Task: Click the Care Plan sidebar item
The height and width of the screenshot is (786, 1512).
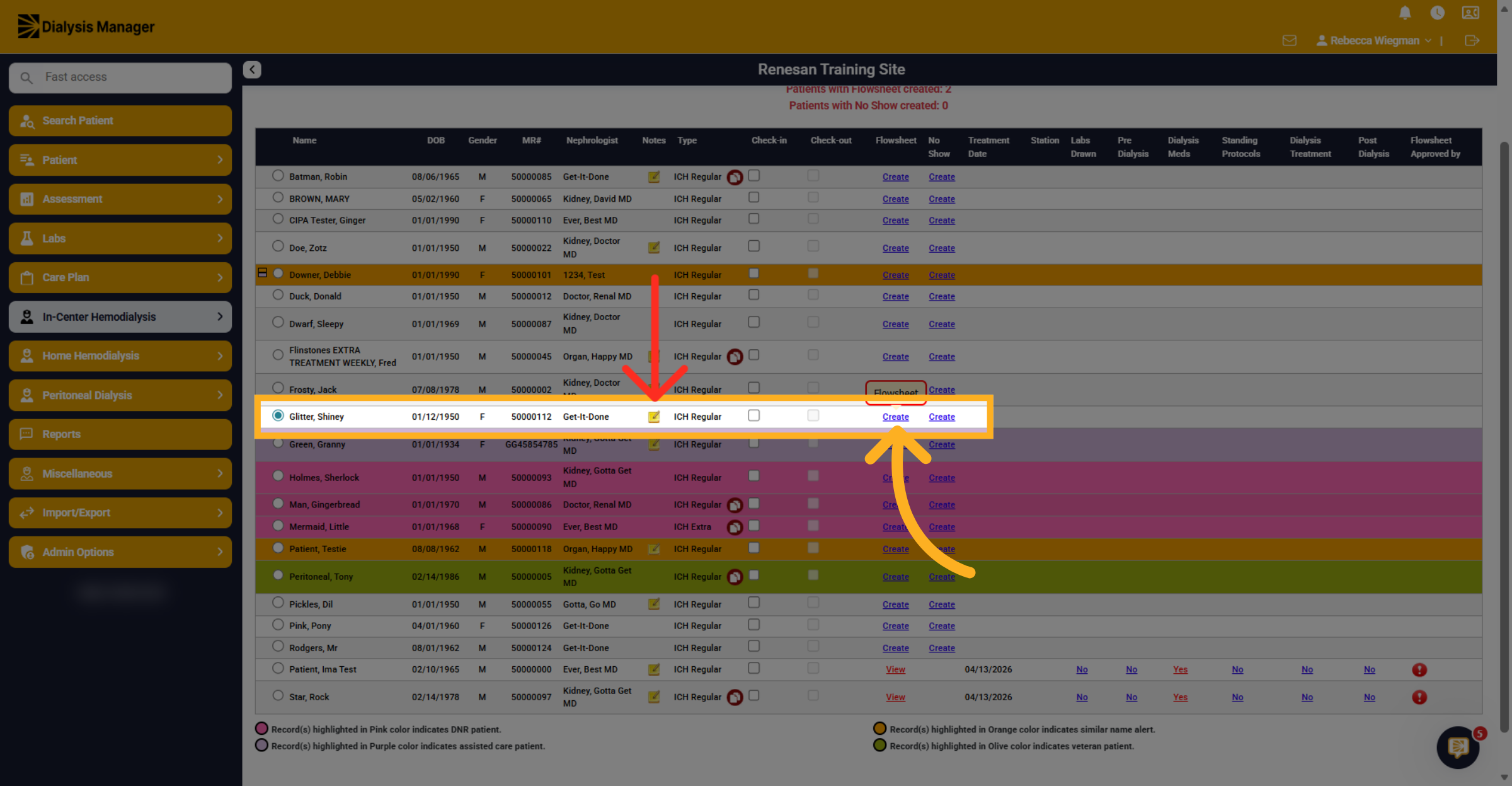Action: pyautogui.click(x=120, y=278)
